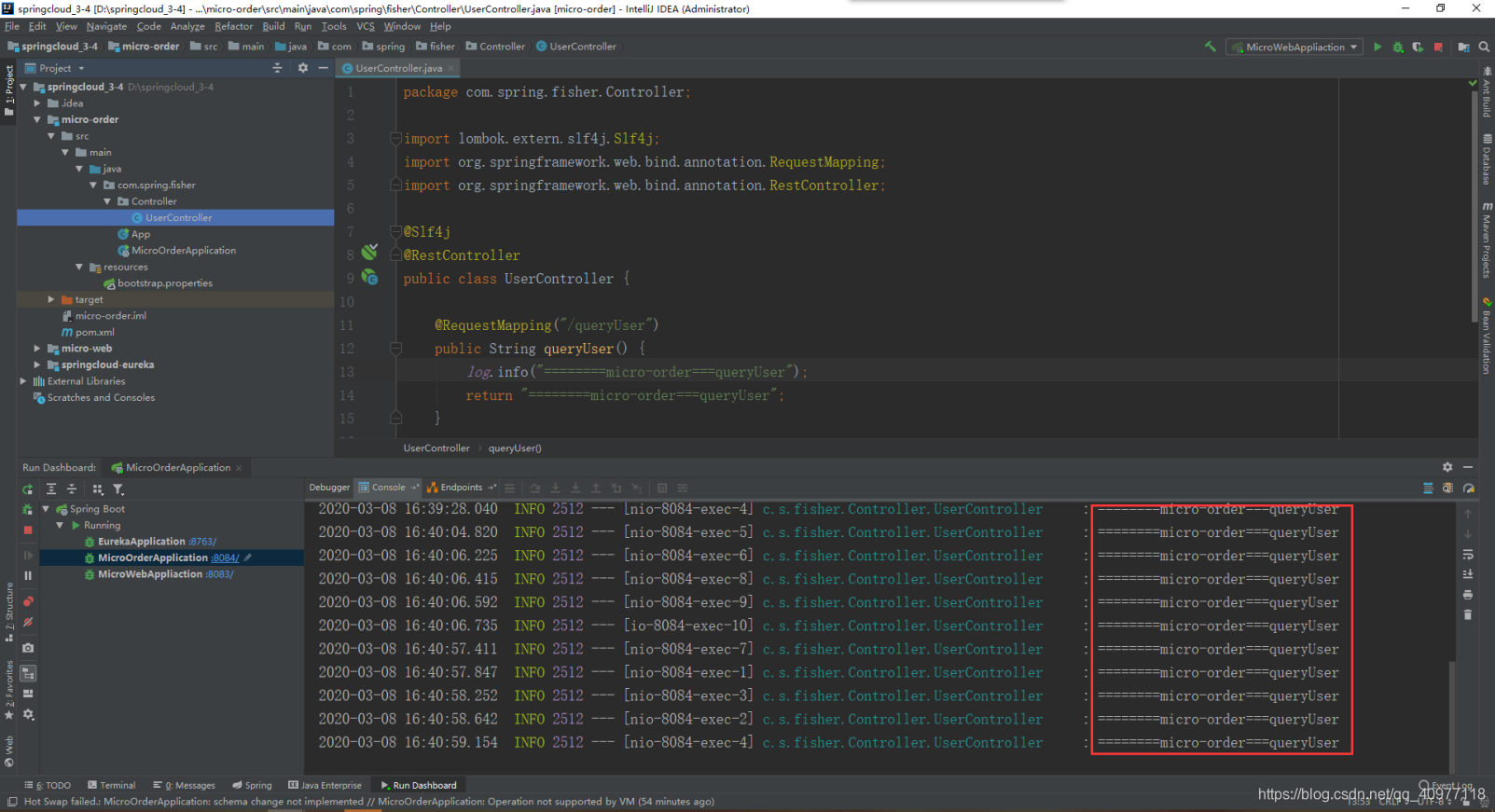Viewport: 1495px width, 812px height.
Task: Select EurekaApplication :8763/ in dashboard
Action: click(157, 542)
